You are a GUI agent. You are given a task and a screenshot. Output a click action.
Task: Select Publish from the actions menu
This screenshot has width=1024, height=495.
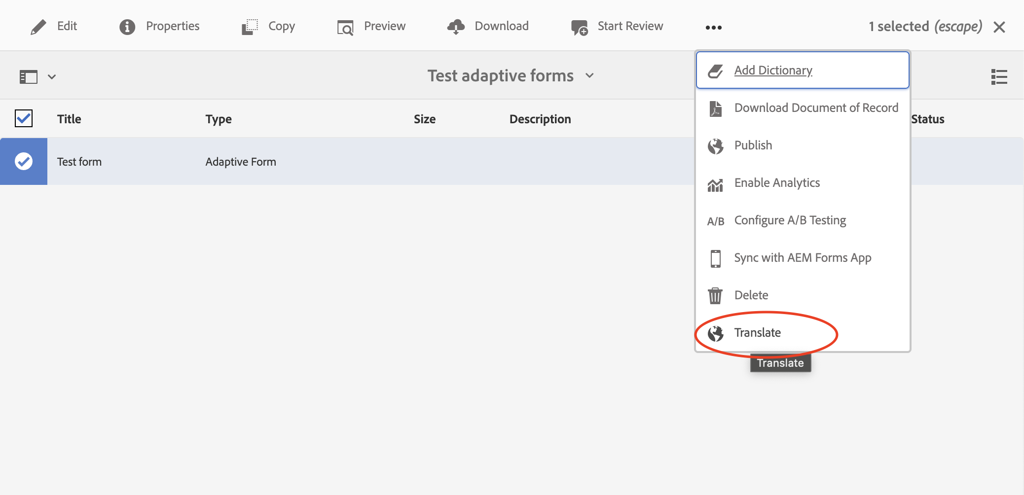click(x=752, y=145)
